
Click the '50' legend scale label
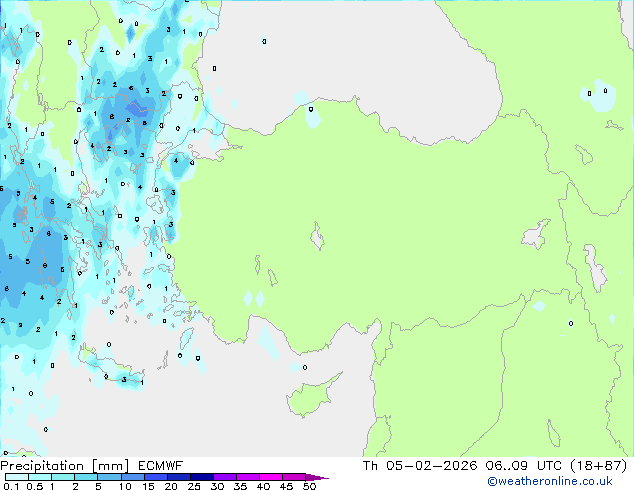click(309, 486)
